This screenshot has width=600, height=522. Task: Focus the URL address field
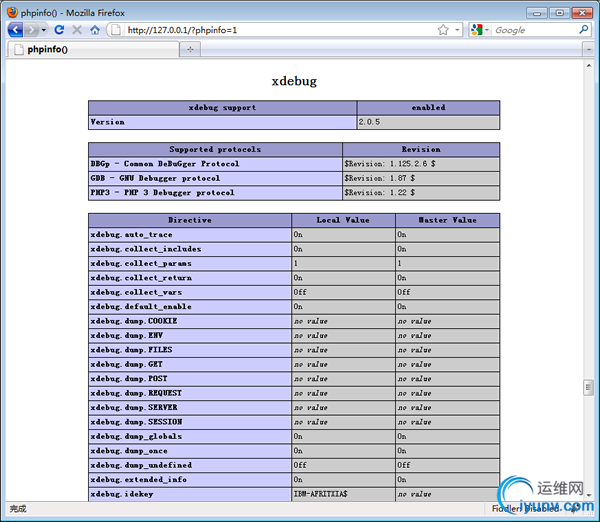[279, 30]
